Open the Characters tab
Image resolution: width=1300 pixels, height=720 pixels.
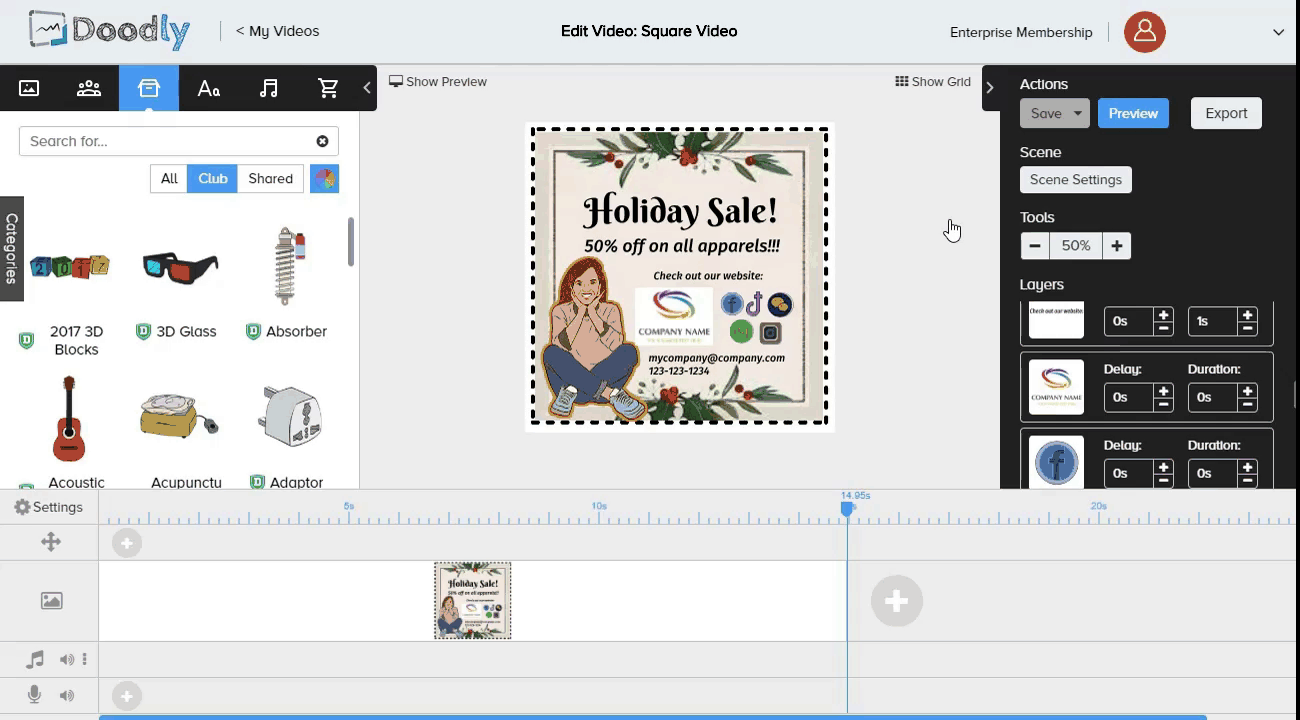coord(89,88)
